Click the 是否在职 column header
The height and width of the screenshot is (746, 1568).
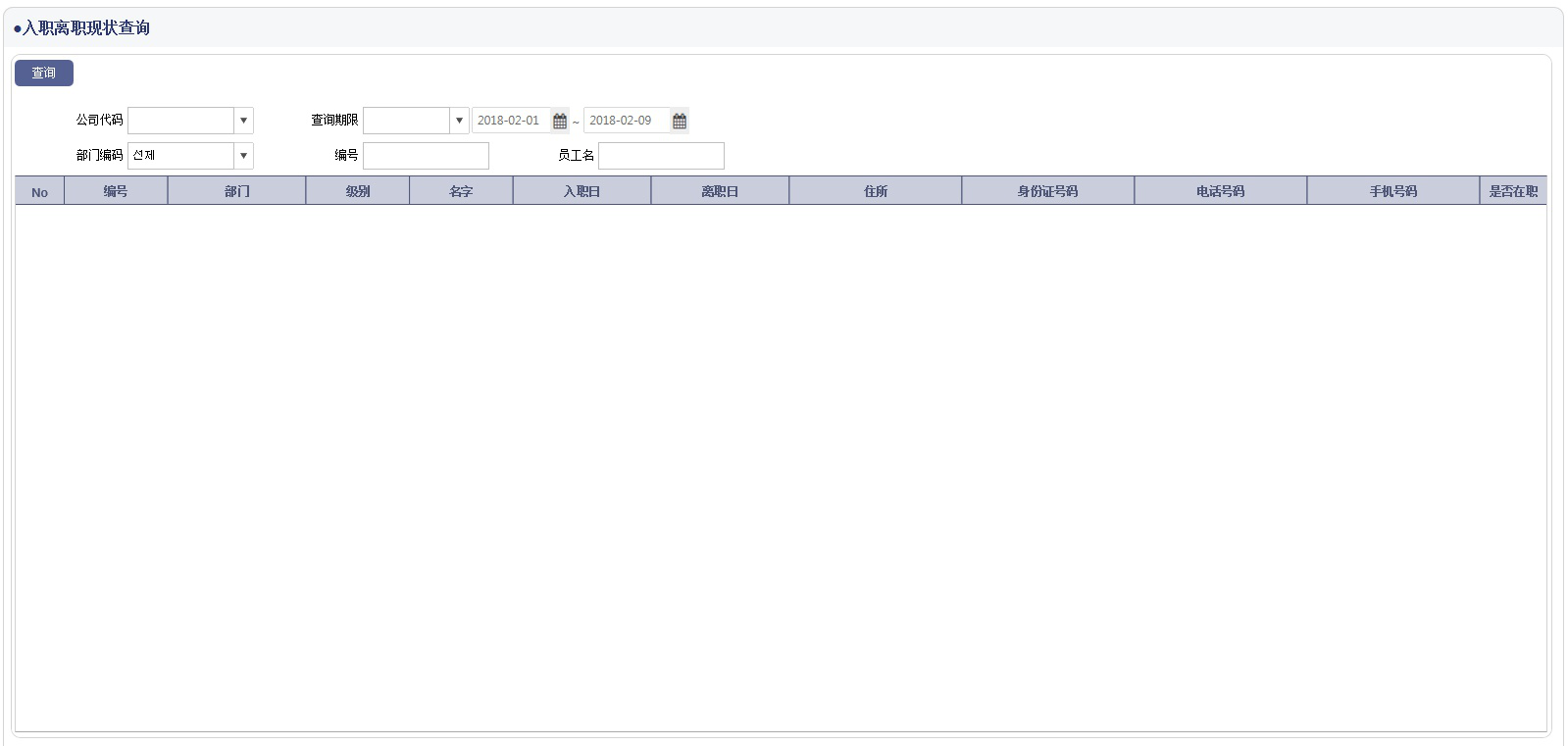pyautogui.click(x=1512, y=192)
